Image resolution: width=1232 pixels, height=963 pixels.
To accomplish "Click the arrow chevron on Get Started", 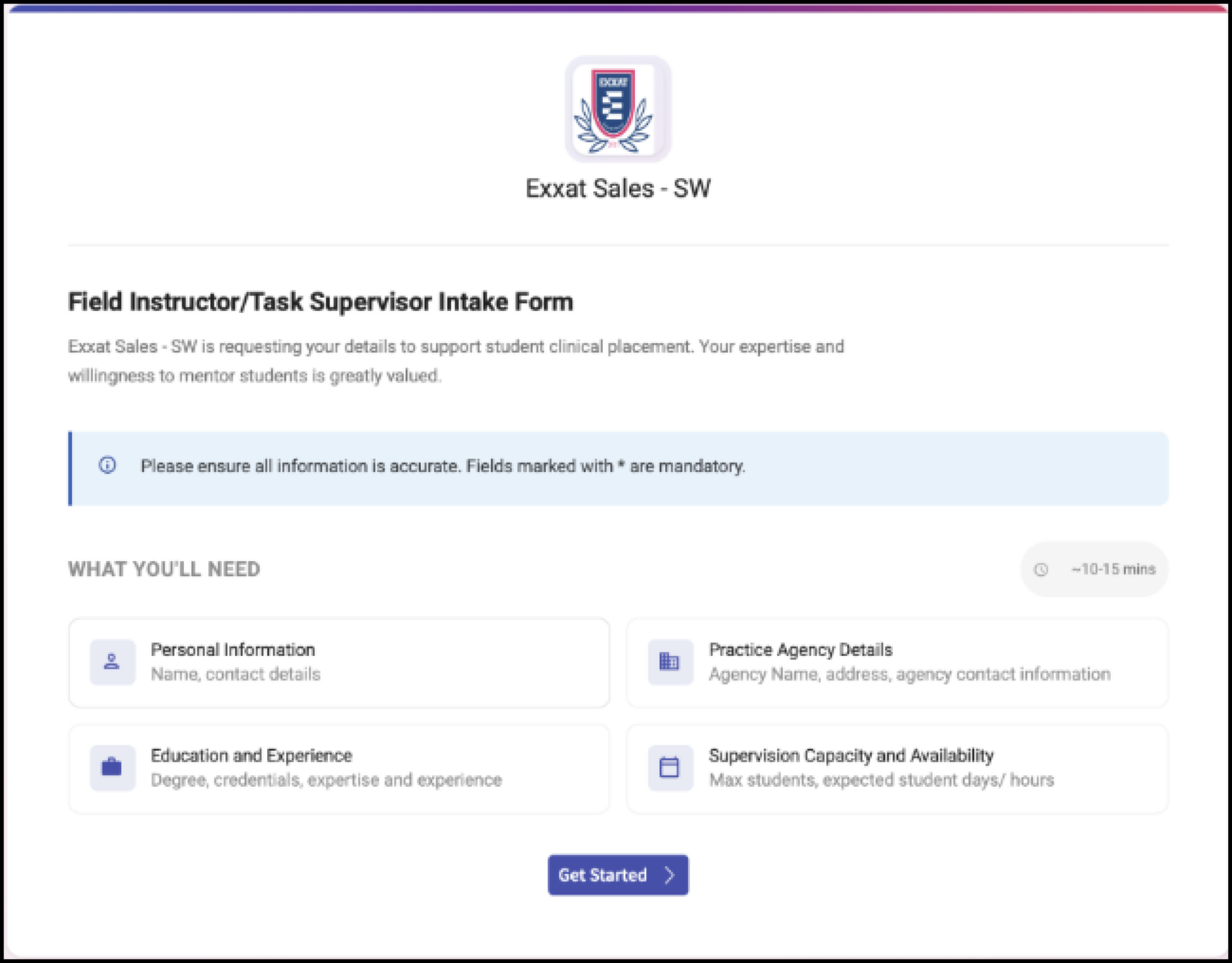I will click(669, 875).
